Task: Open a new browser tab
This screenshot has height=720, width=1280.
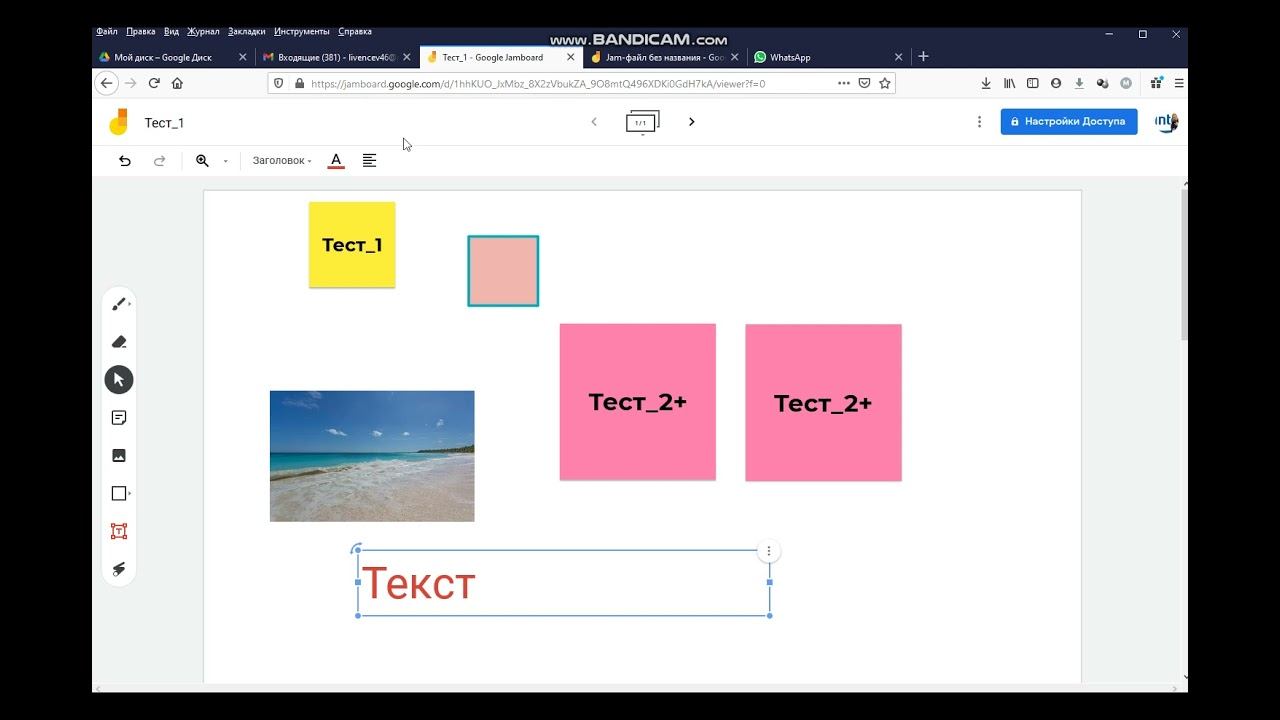Action: 923,57
